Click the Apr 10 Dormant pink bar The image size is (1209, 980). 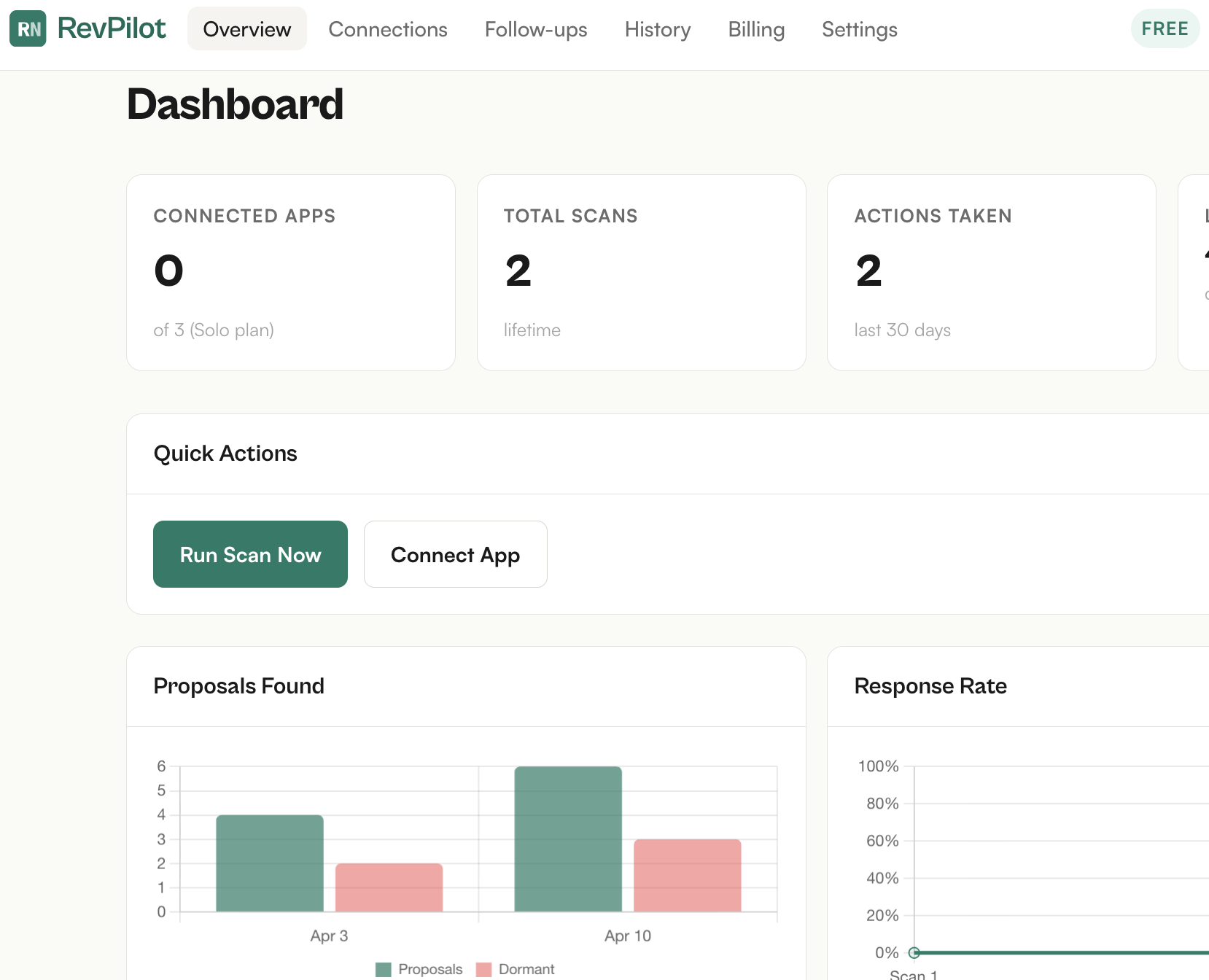click(x=688, y=875)
